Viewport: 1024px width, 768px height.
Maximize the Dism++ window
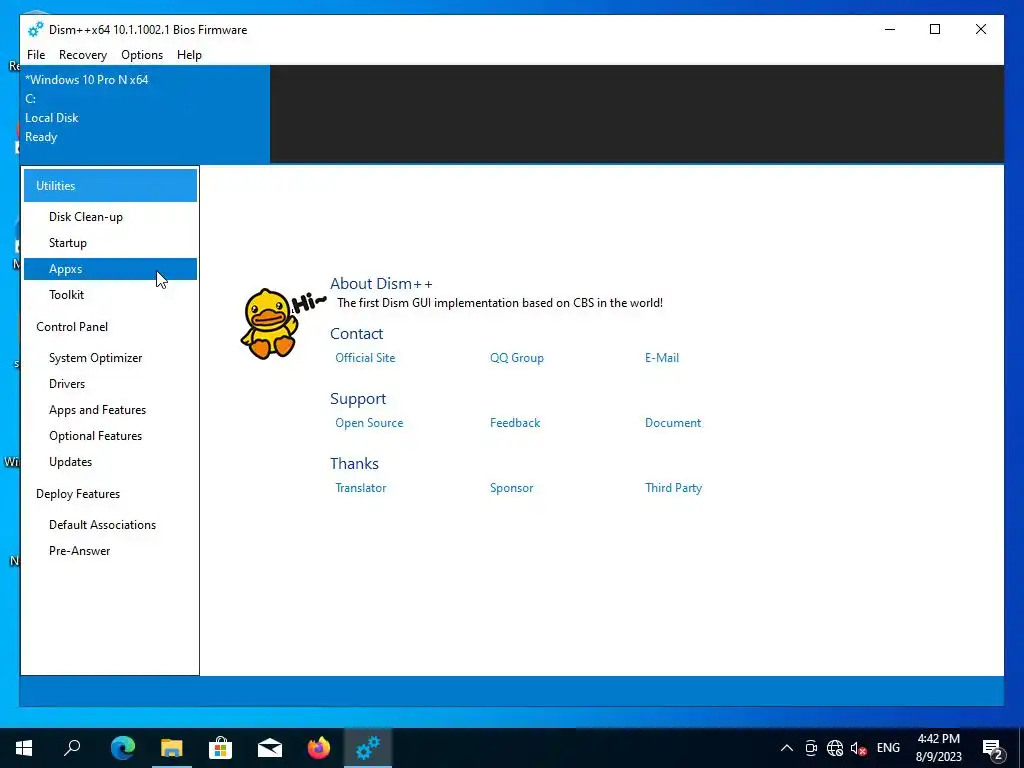click(x=935, y=29)
